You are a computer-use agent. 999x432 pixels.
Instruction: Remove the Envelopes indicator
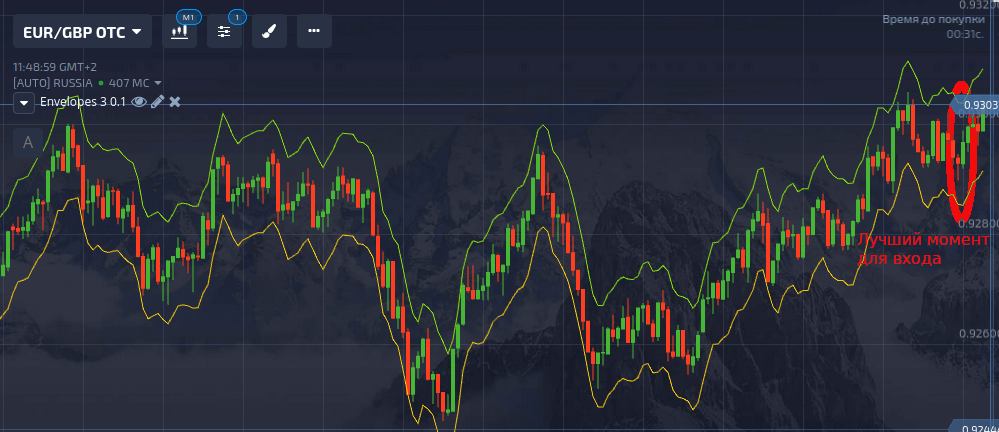[x=175, y=102]
